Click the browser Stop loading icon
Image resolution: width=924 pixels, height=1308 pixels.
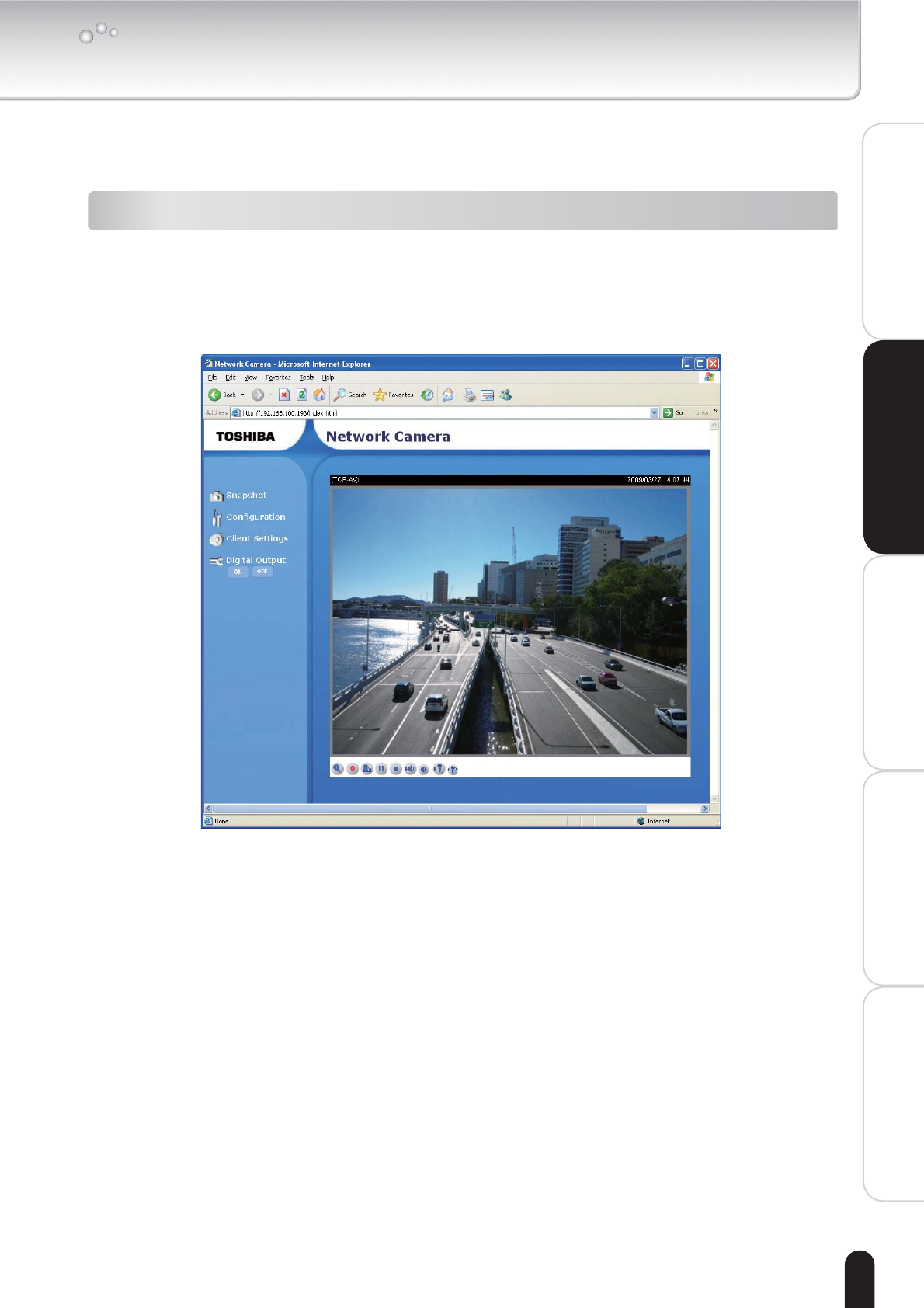(284, 395)
